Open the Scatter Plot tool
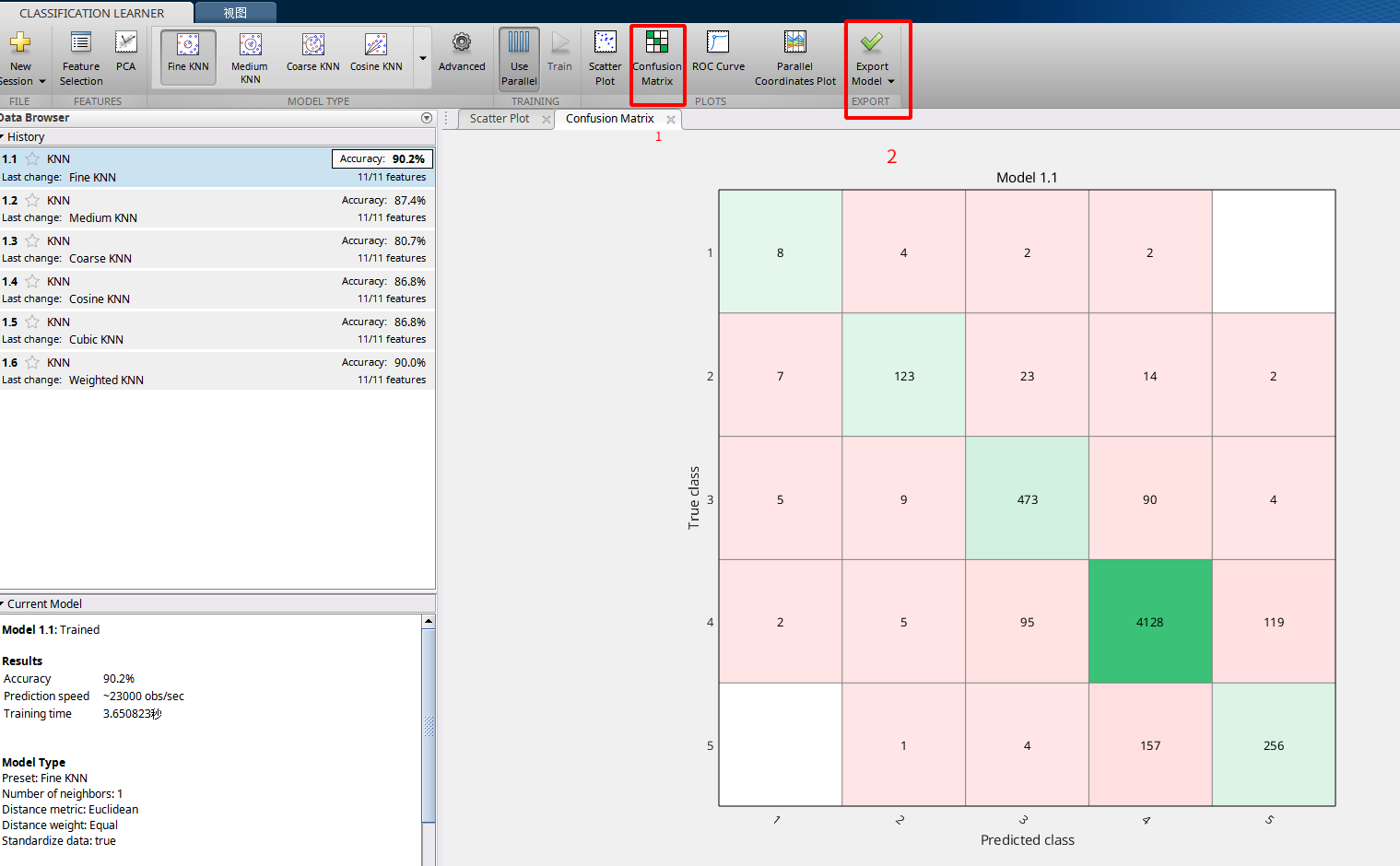 (x=604, y=56)
